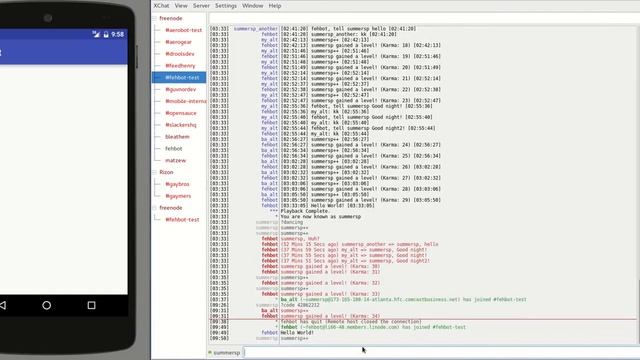The height and width of the screenshot is (360, 640).
Task: Open the matzew private chat
Action: (x=176, y=160)
